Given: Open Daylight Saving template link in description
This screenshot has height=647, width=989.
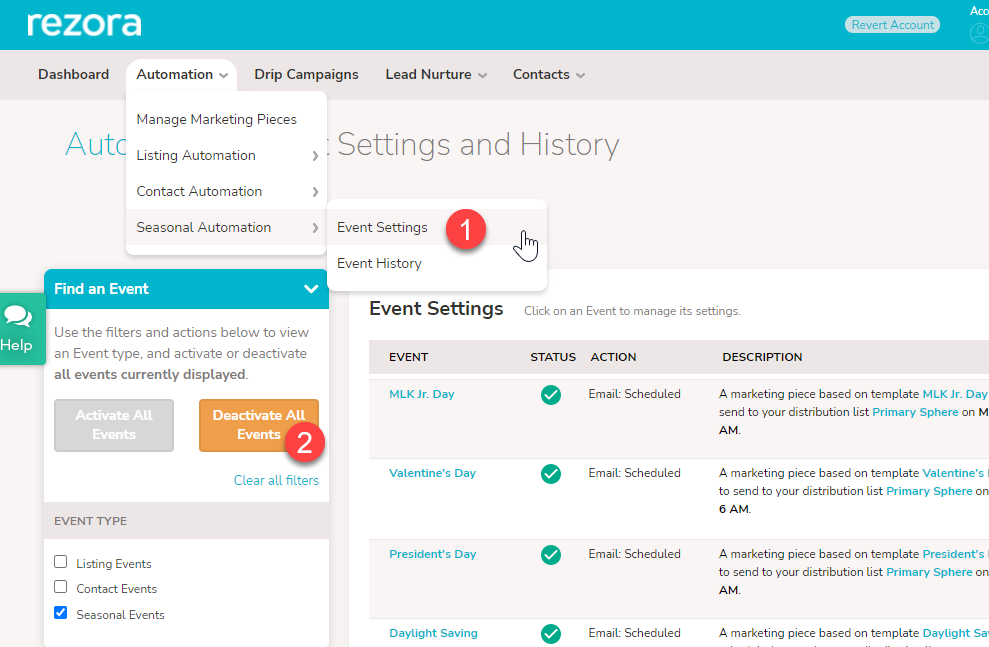Looking at the screenshot, I should [x=955, y=633].
